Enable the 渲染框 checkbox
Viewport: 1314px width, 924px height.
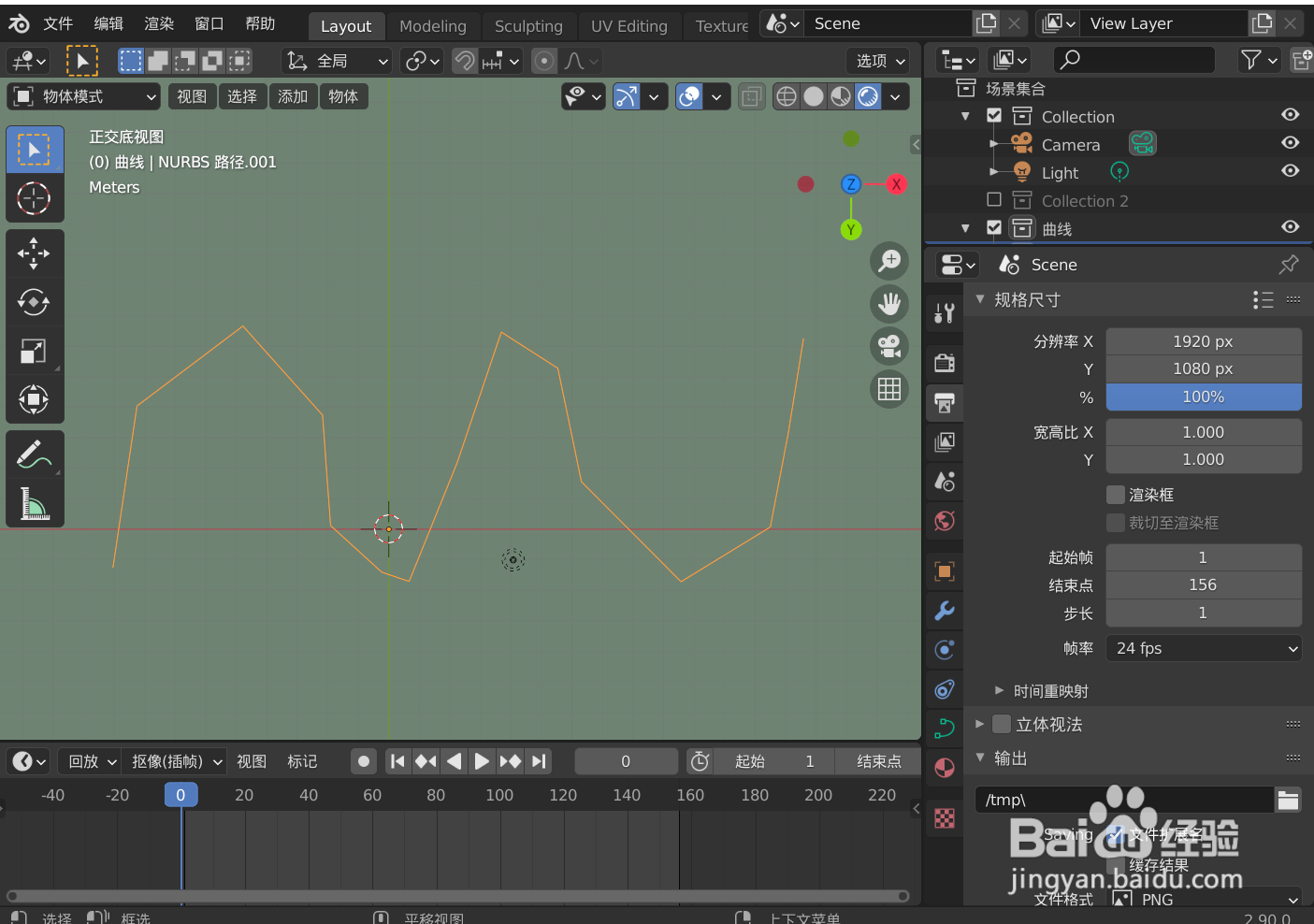[1116, 494]
